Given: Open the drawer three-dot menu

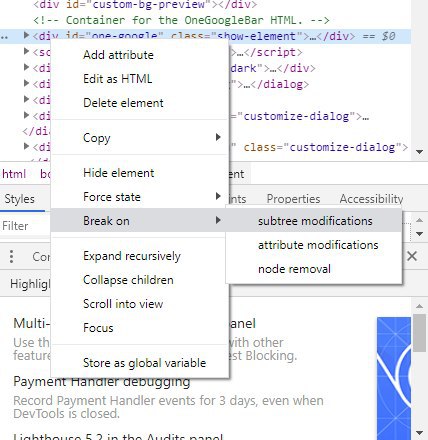Looking at the screenshot, I should pos(12,256).
